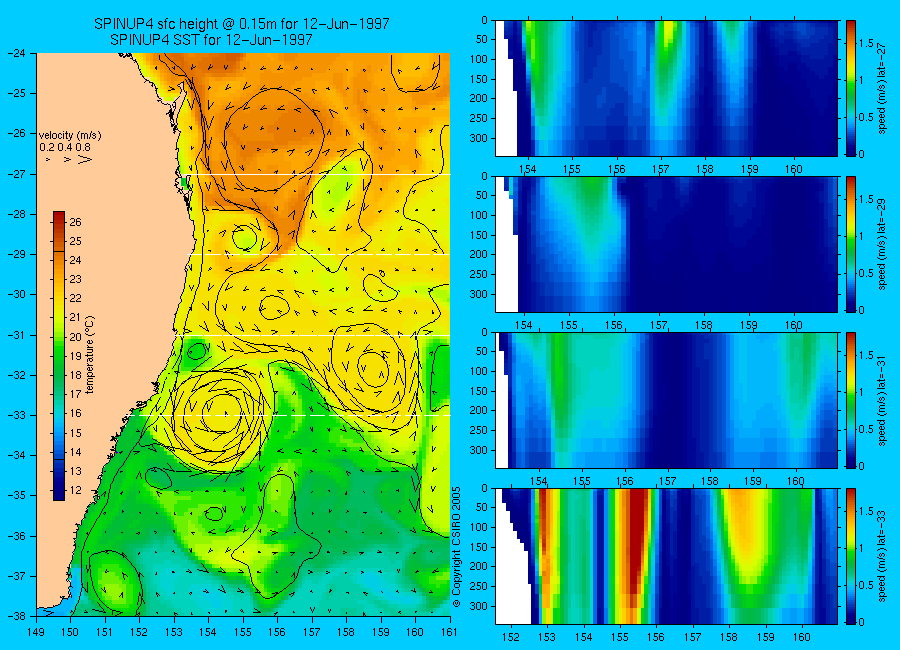This screenshot has height=650, width=900.
Task: Select the 'speed (m/s) lat=-29' axis label
Action: (883, 244)
